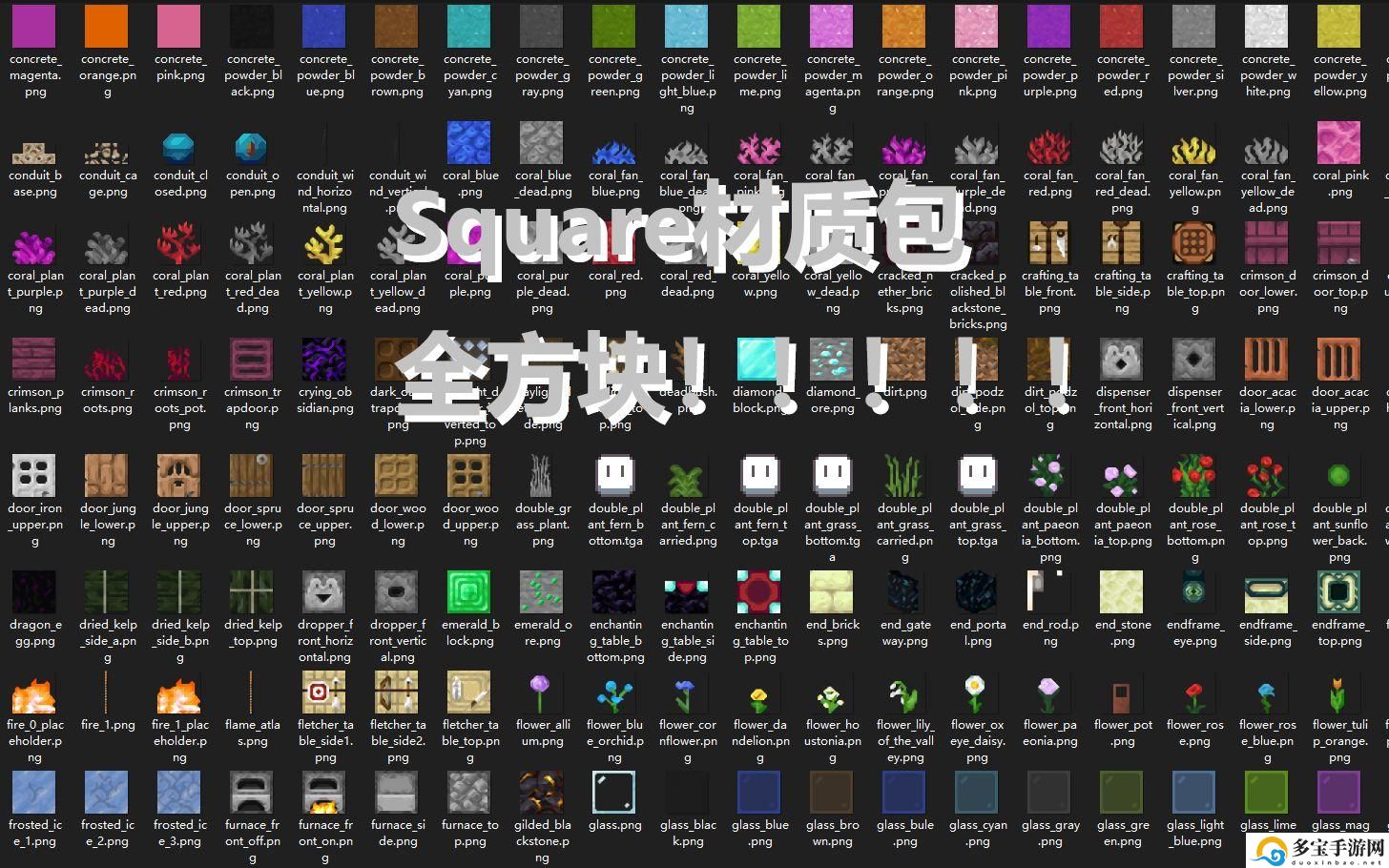Select endframe_top.png icon
The image size is (1389, 868).
point(1339,591)
